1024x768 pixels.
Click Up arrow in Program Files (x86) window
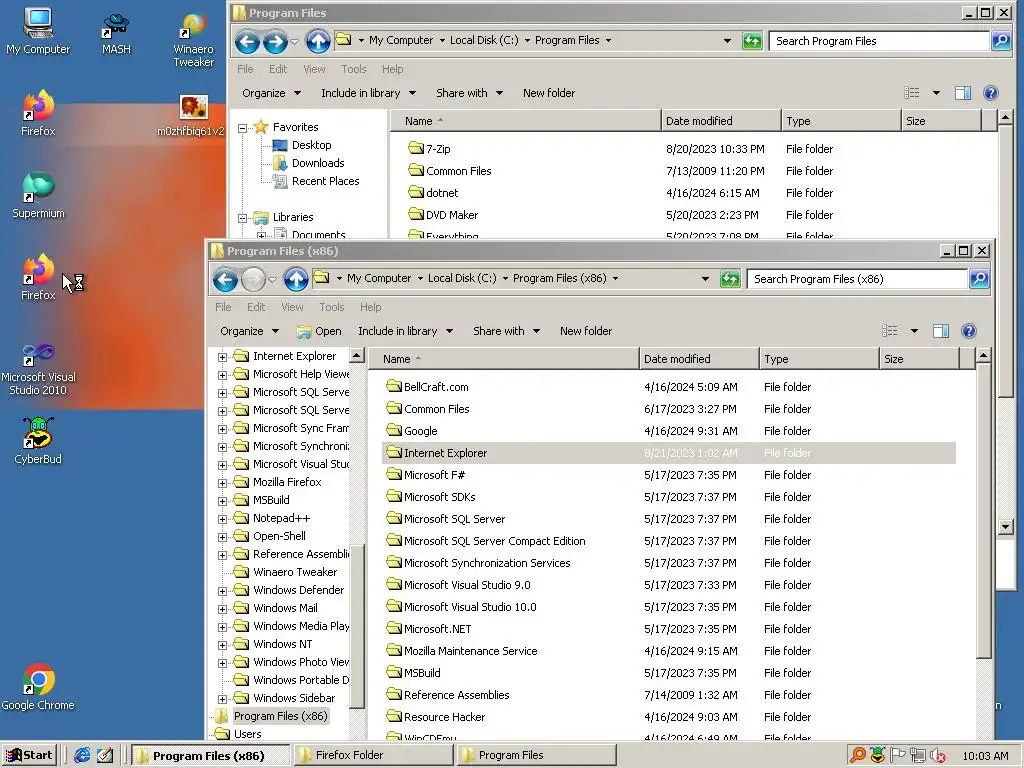click(x=296, y=280)
